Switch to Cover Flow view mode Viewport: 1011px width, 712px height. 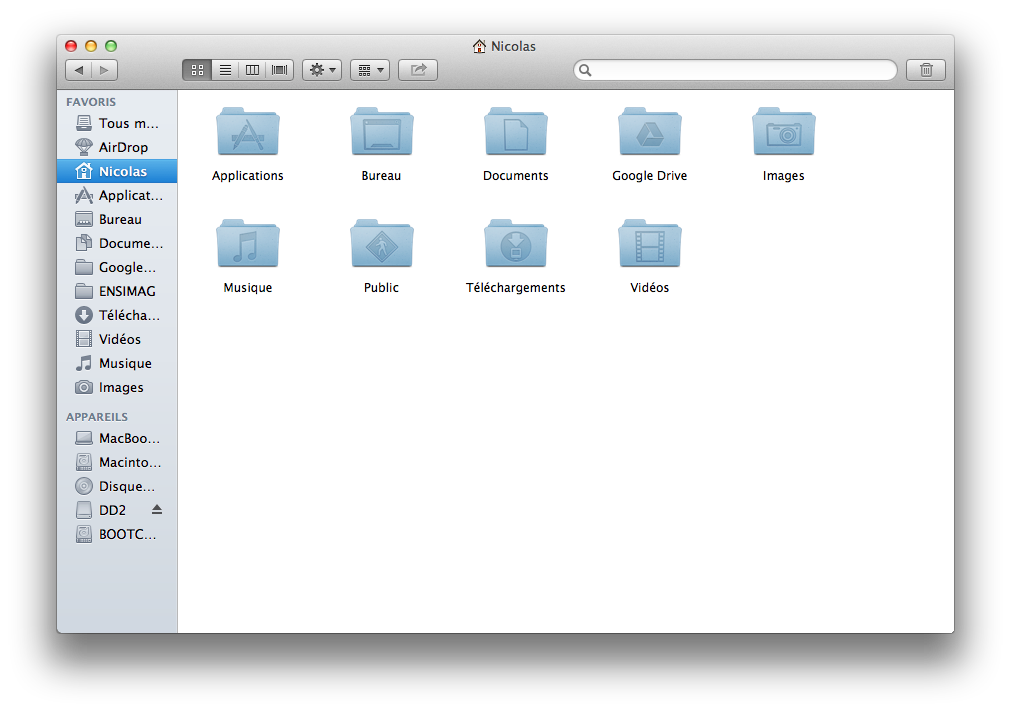[x=280, y=70]
